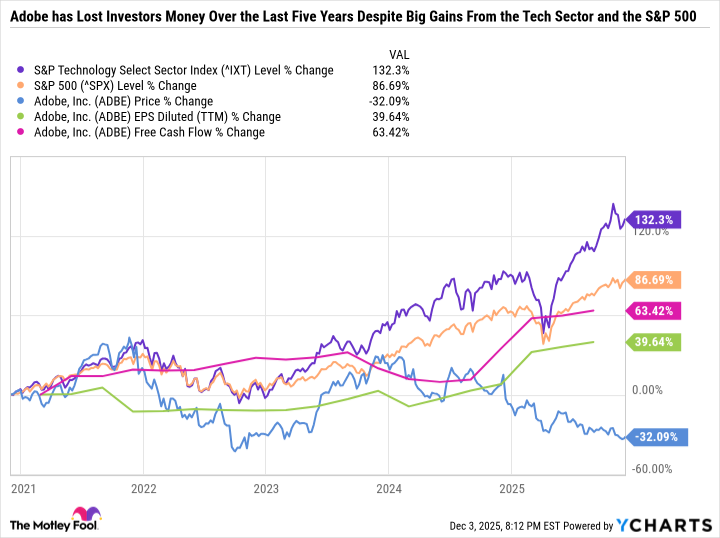Click the pink Free Cash Flow legend dot
Image resolution: width=720 pixels, height=538 pixels.
point(22,132)
